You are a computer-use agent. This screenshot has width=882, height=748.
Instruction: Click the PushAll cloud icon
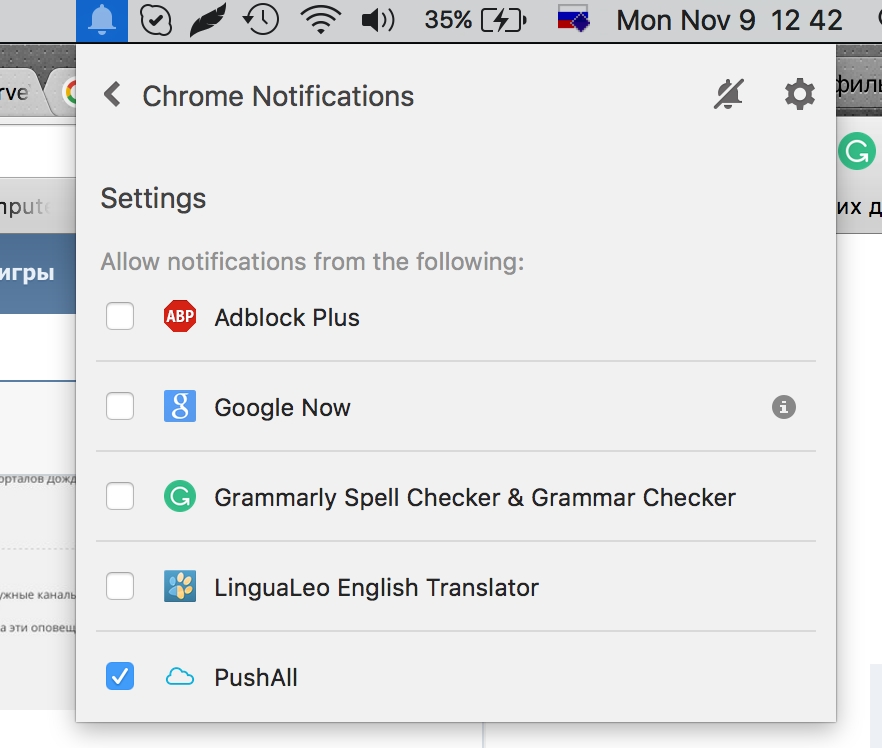(x=180, y=677)
